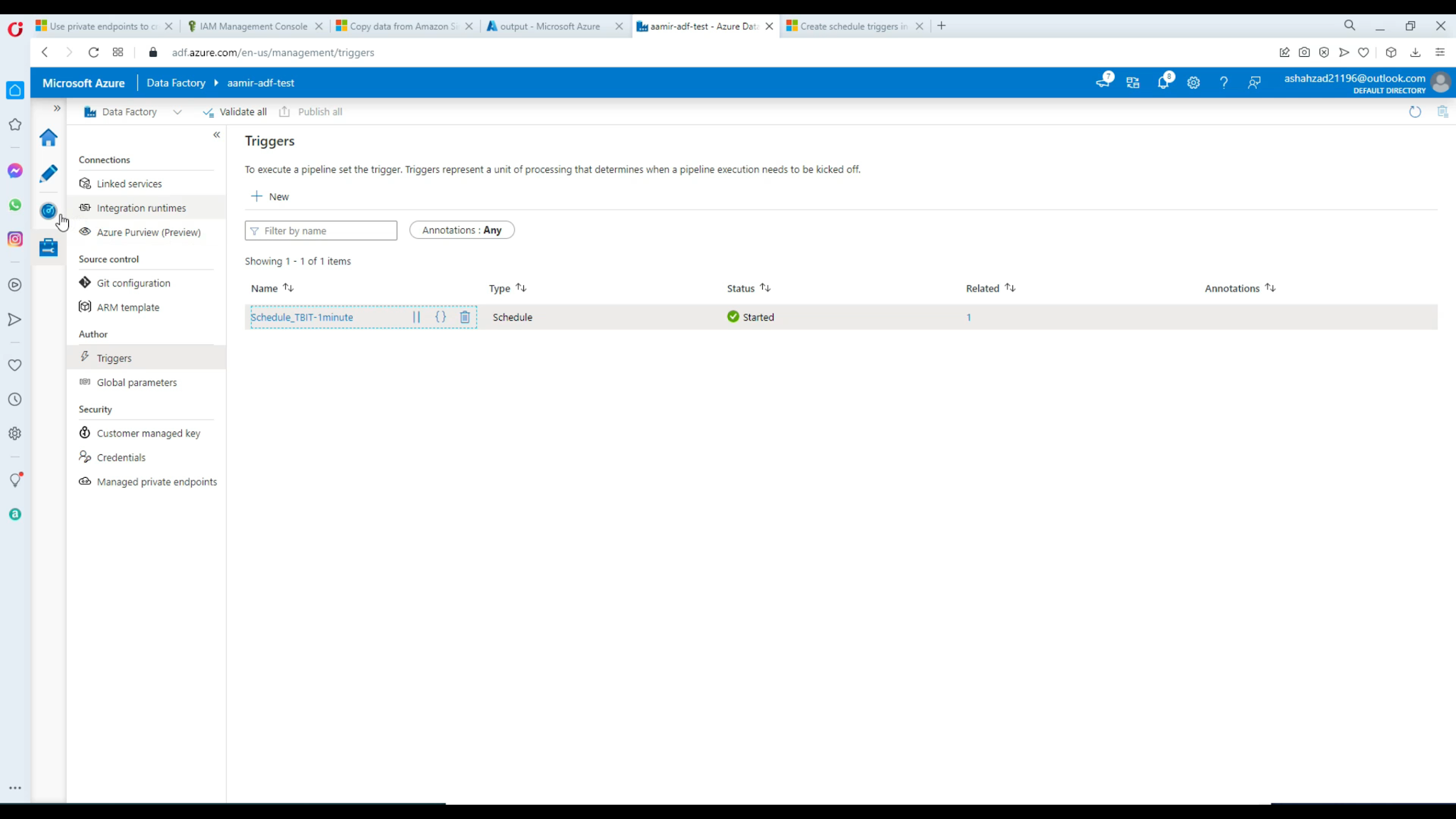Viewport: 1456px width, 819px height.
Task: Open the Annotations: Any filter dropdown
Action: (x=461, y=230)
